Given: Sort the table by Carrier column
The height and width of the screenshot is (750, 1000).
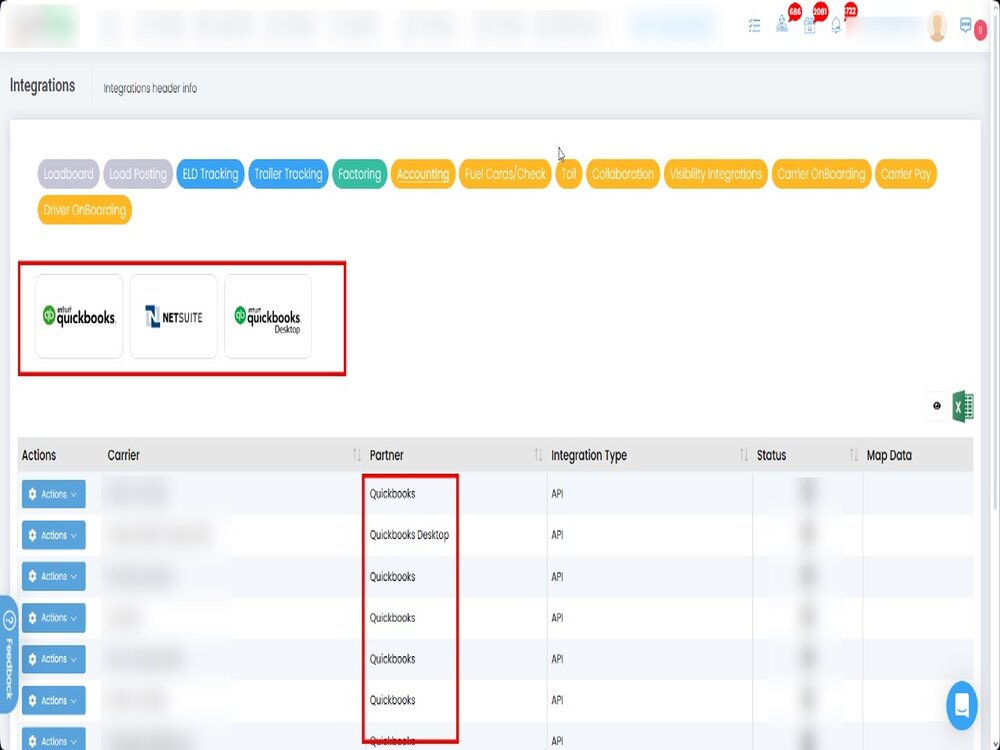Looking at the screenshot, I should coord(357,455).
